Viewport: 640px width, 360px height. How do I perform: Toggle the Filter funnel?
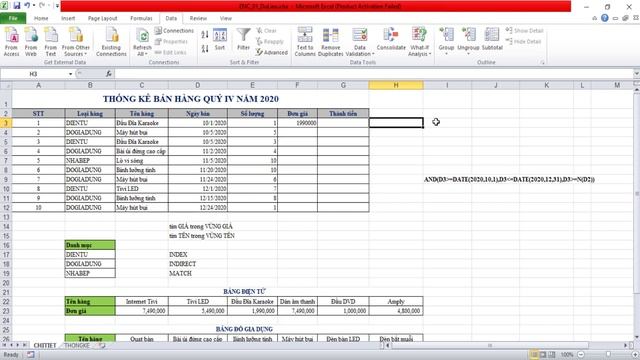[243, 40]
